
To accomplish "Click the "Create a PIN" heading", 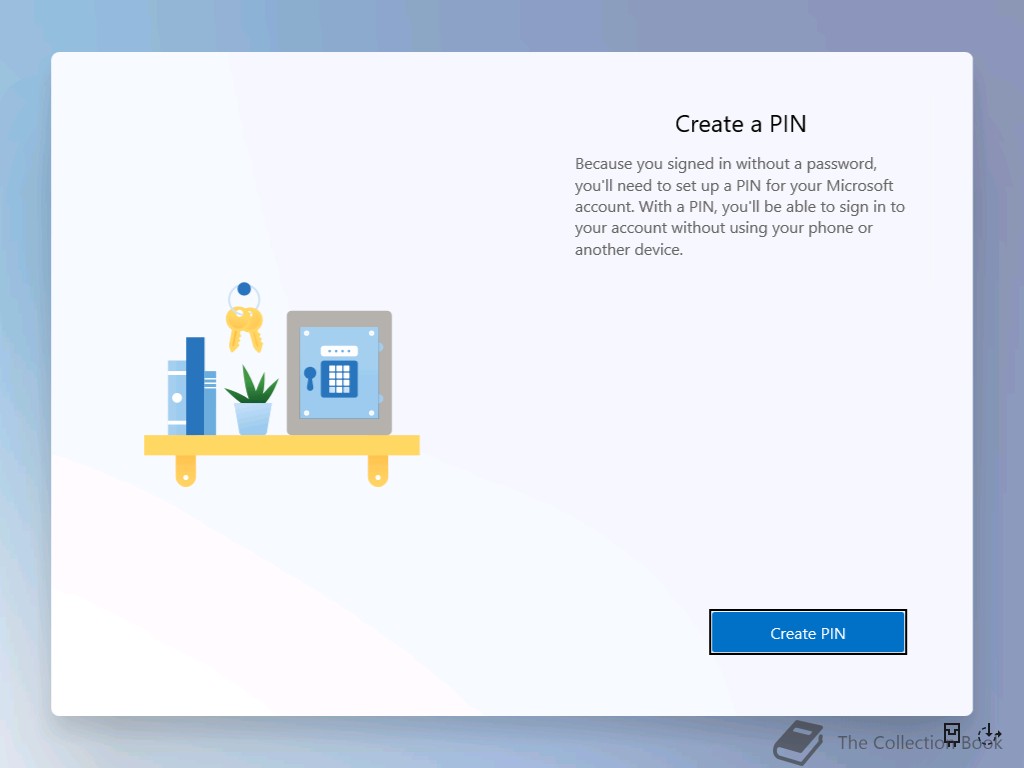I will pyautogui.click(x=741, y=123).
